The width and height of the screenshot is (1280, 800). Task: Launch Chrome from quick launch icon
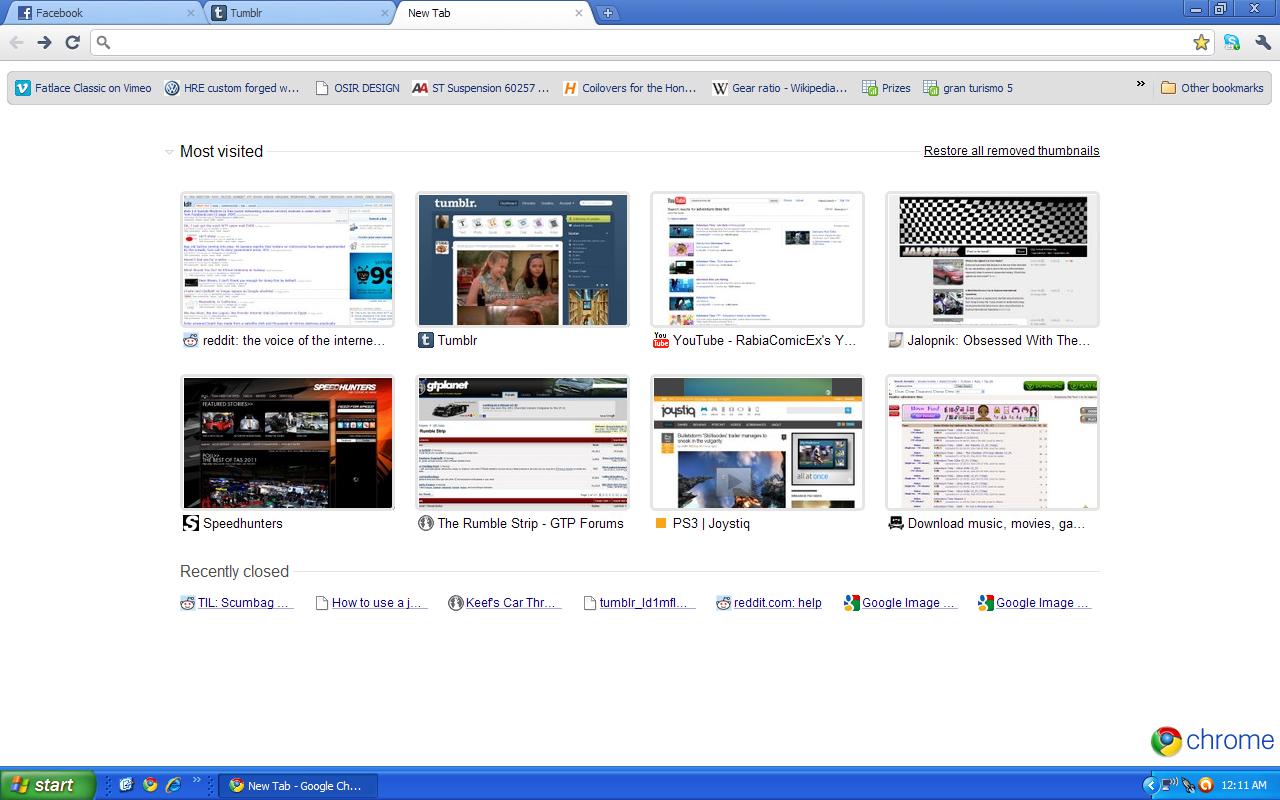coord(150,785)
